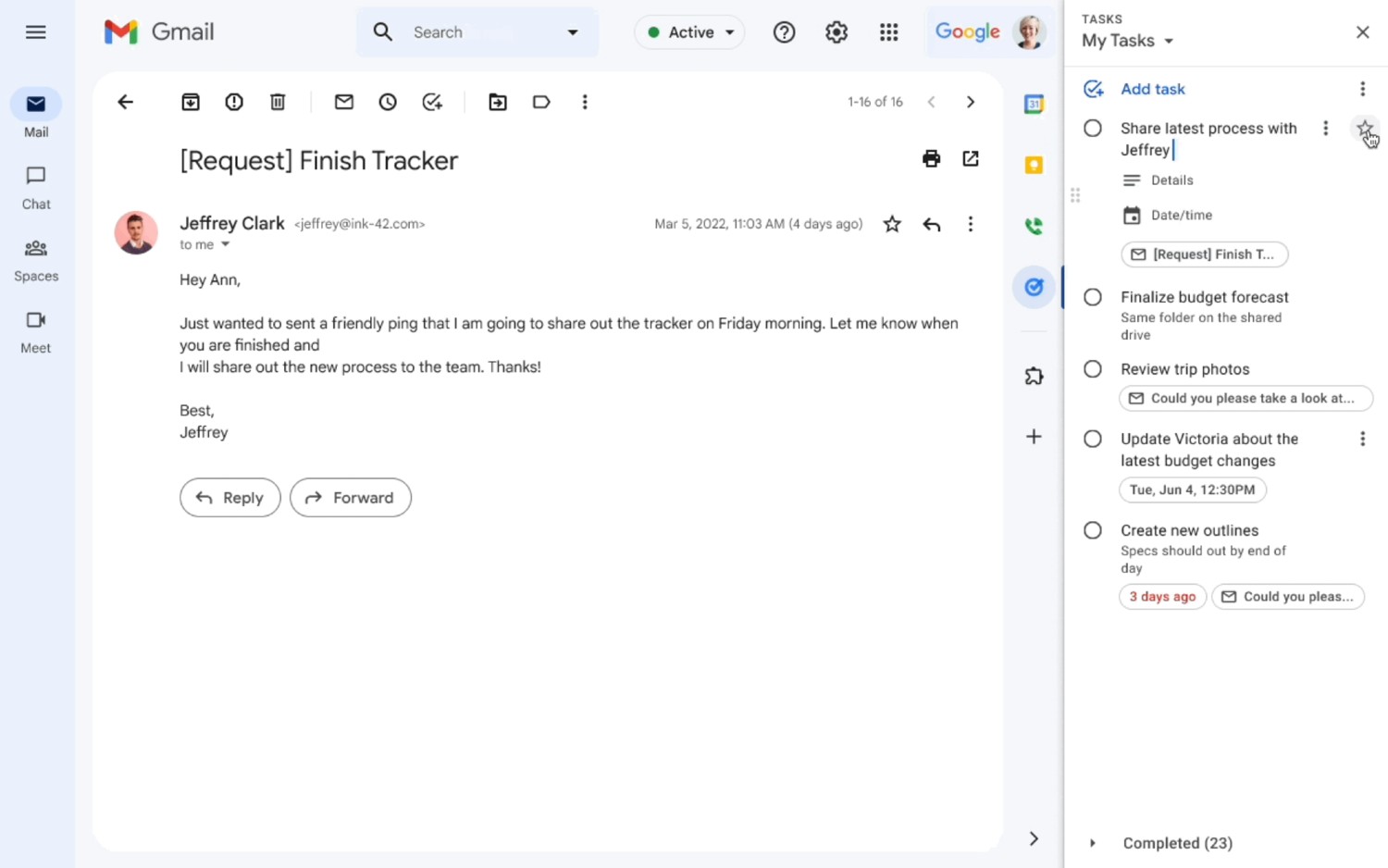Delete email using the trash icon
The height and width of the screenshot is (868, 1388).
[278, 102]
